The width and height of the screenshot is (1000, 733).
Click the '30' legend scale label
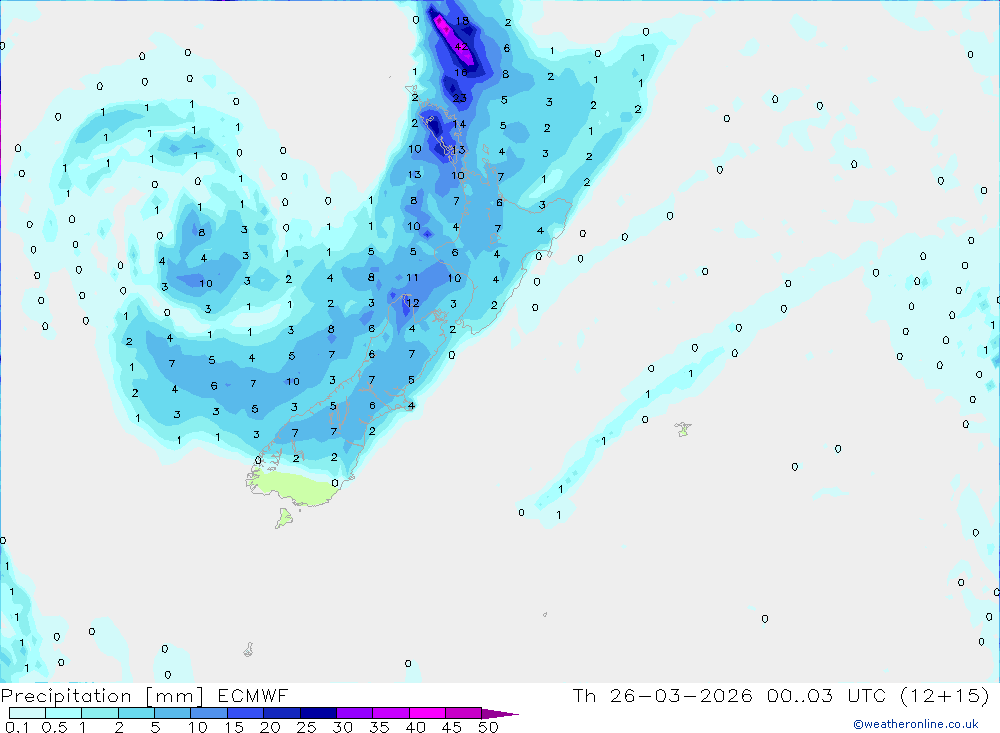(342, 727)
